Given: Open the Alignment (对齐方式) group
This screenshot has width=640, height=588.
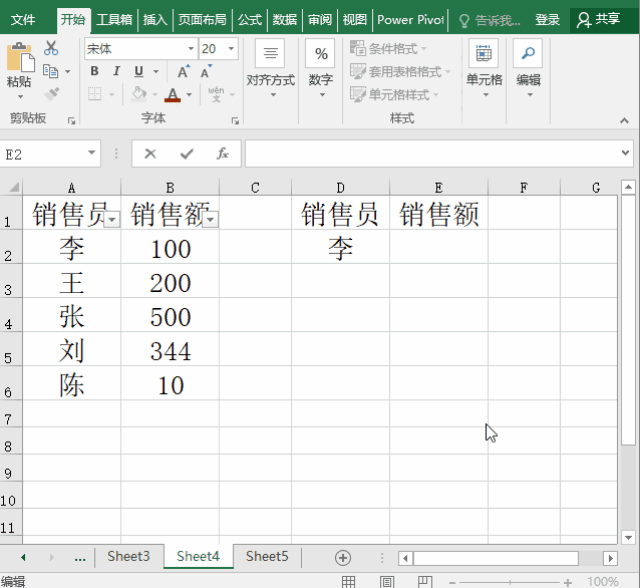Looking at the screenshot, I should coord(270,69).
